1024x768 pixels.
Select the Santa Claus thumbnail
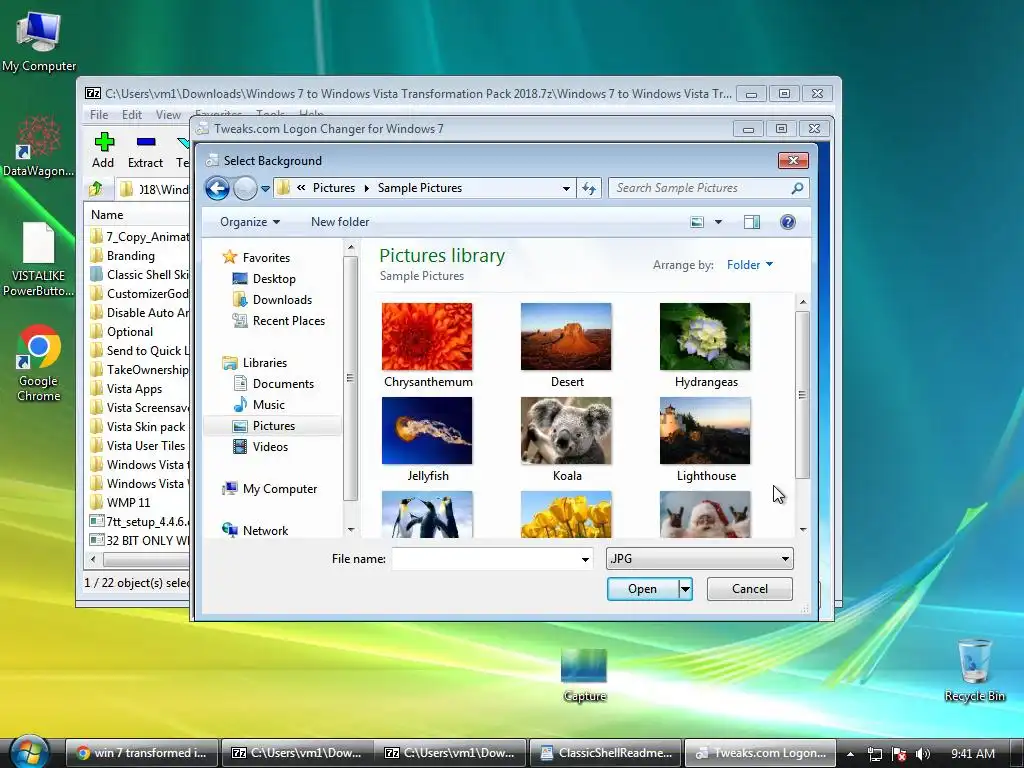coord(705,515)
